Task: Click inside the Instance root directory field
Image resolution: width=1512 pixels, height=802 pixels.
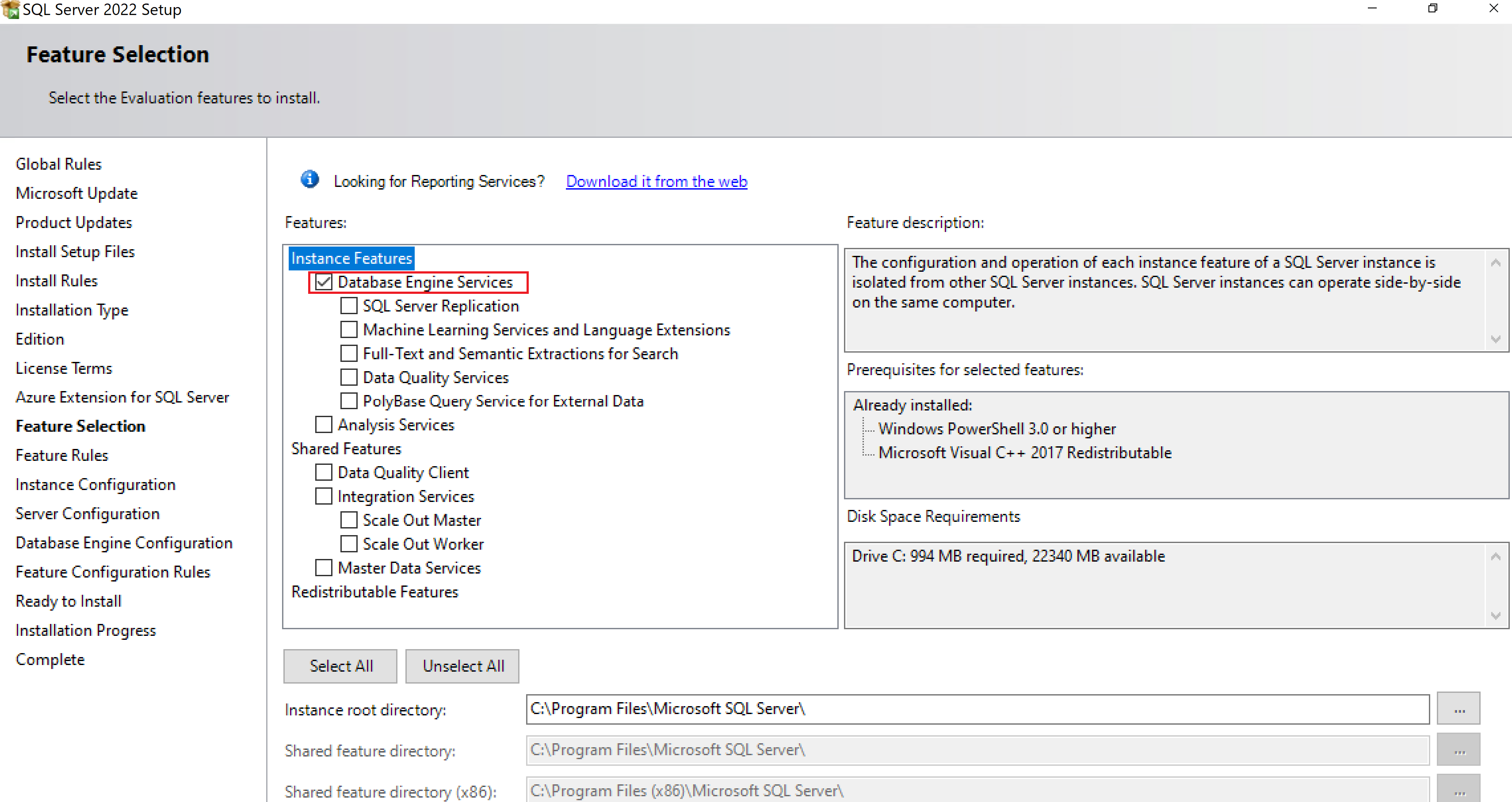Action: [977, 709]
